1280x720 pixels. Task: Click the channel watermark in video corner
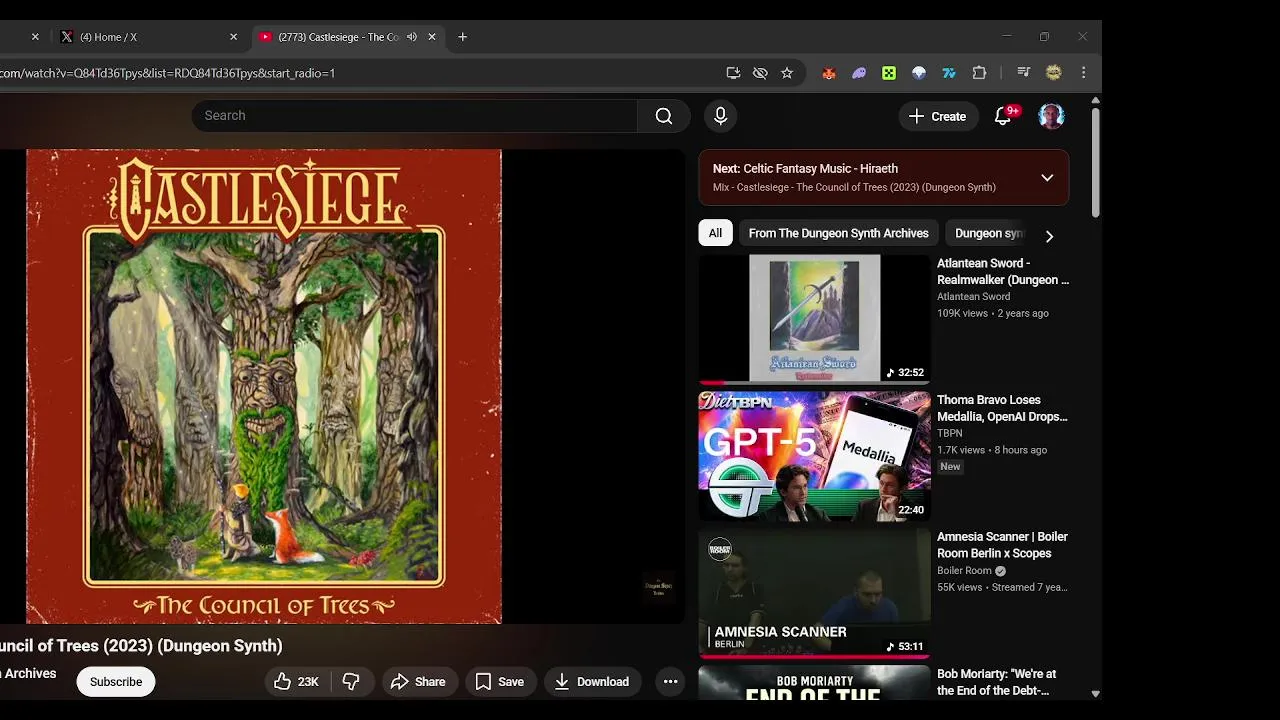(x=658, y=588)
